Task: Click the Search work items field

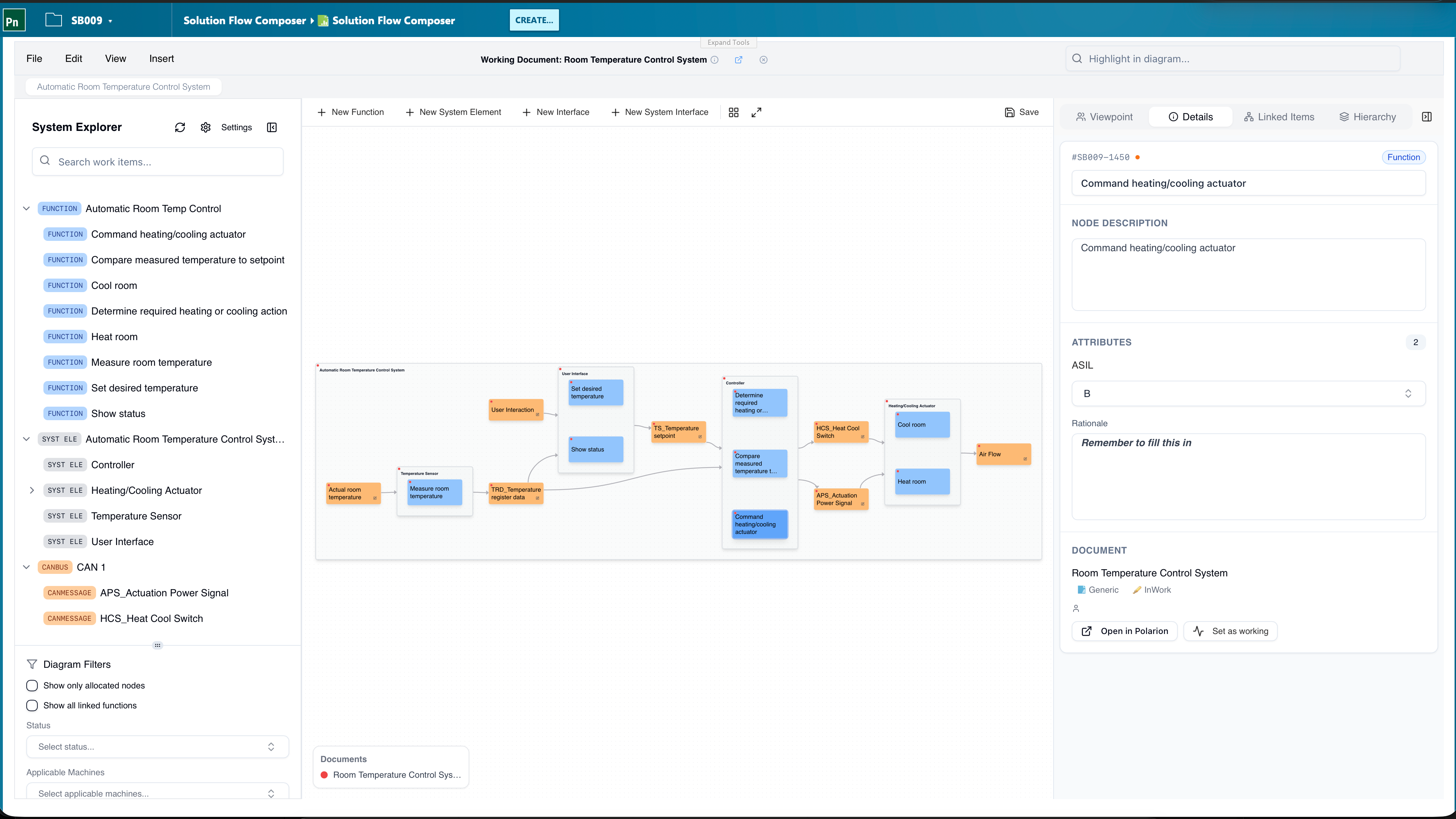Action: click(157, 162)
